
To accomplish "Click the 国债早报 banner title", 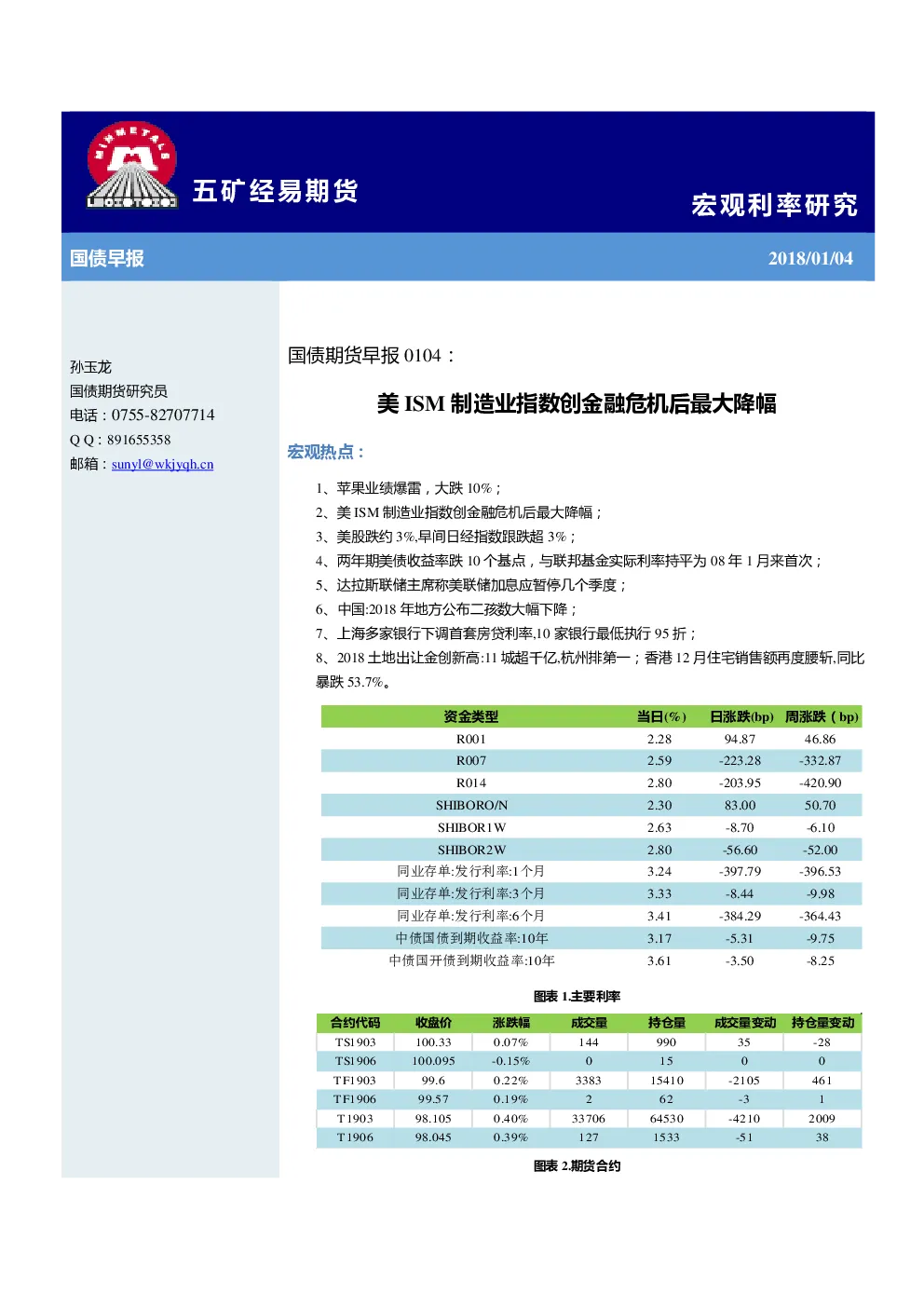I will pos(107,258).
